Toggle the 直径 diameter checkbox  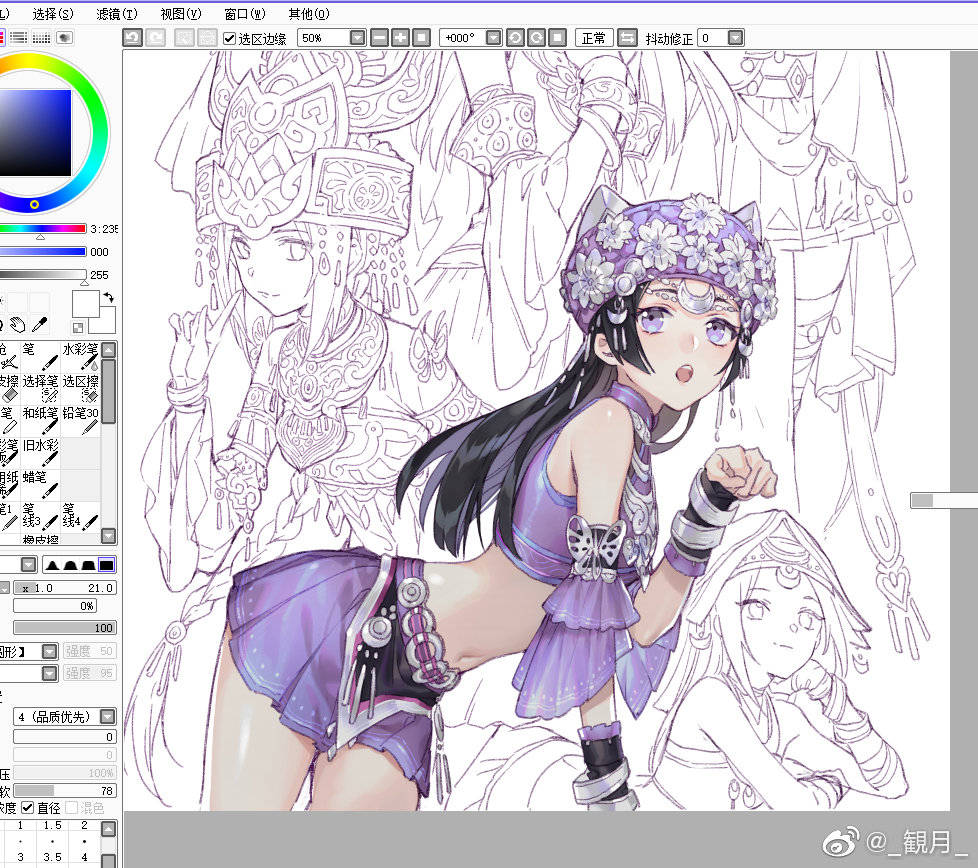pyautogui.click(x=27, y=808)
